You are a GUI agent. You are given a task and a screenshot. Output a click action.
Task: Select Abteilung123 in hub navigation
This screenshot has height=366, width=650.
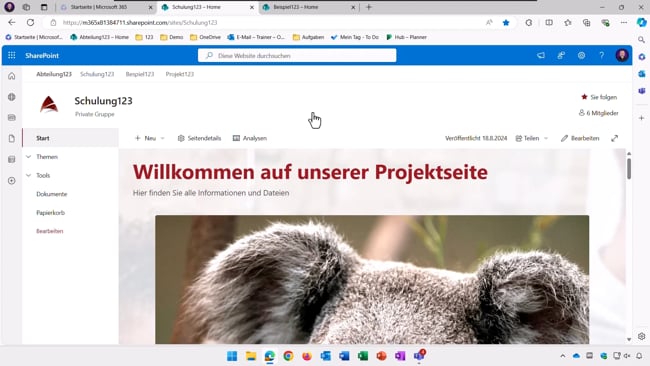(54, 74)
